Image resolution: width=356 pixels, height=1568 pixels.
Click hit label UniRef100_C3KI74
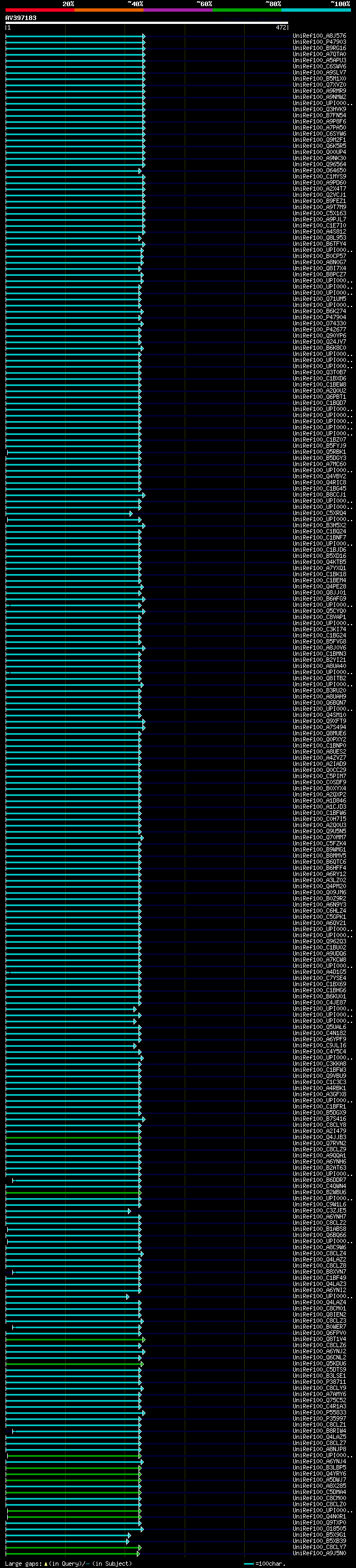point(319,629)
